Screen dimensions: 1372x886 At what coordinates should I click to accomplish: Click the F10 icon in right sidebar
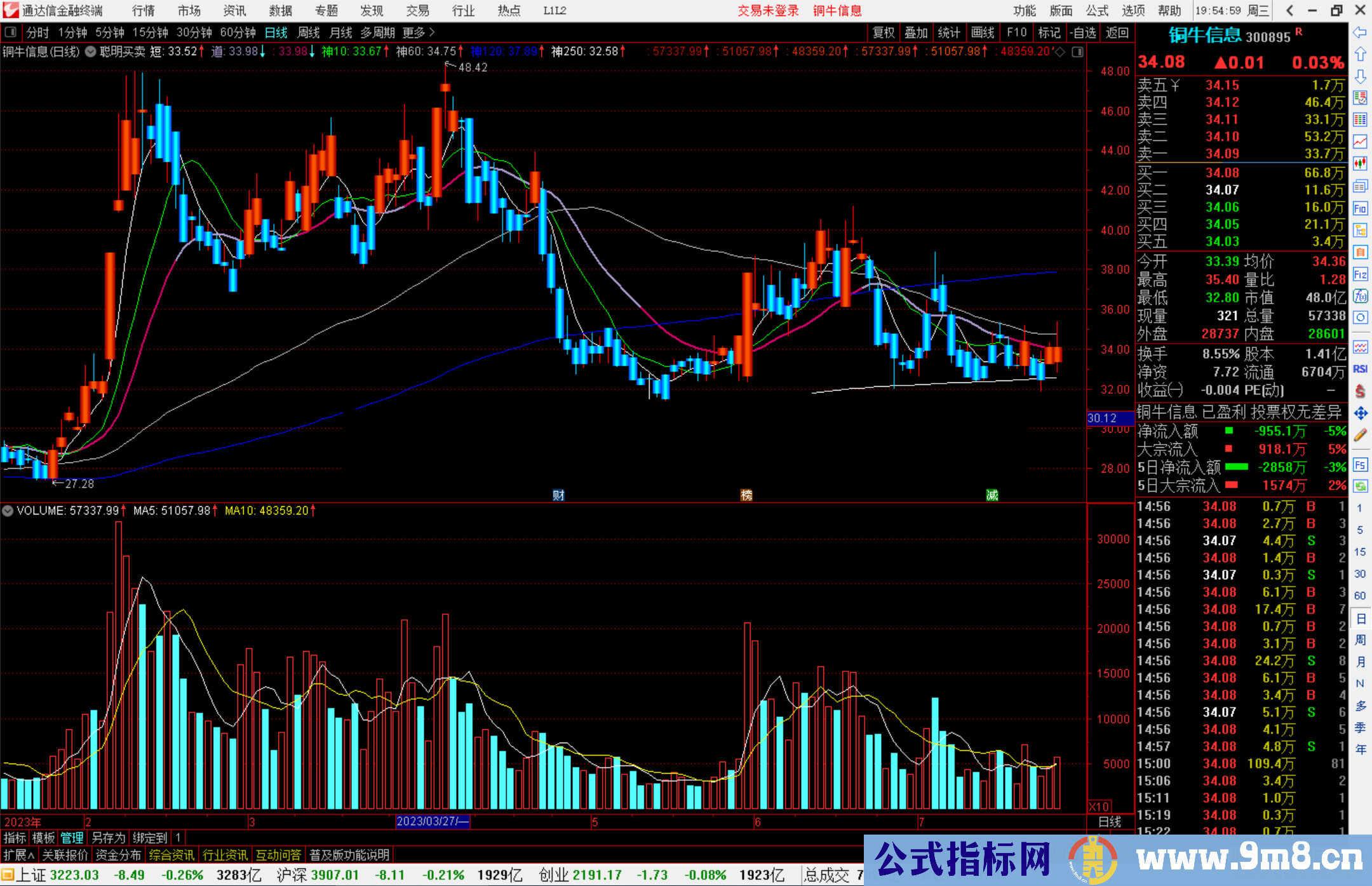click(1360, 208)
